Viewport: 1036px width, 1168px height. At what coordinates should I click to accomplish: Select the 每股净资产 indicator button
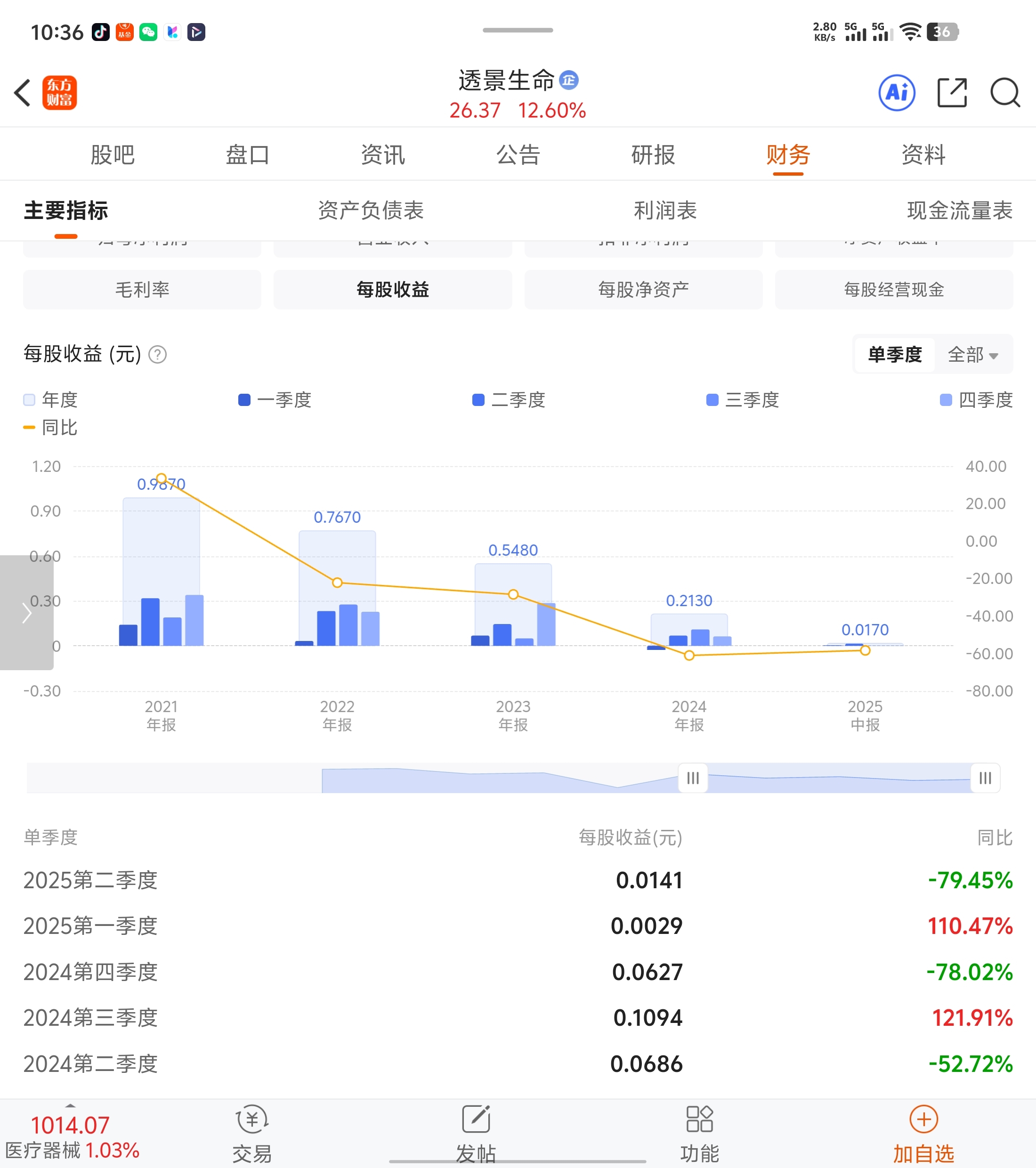[643, 290]
